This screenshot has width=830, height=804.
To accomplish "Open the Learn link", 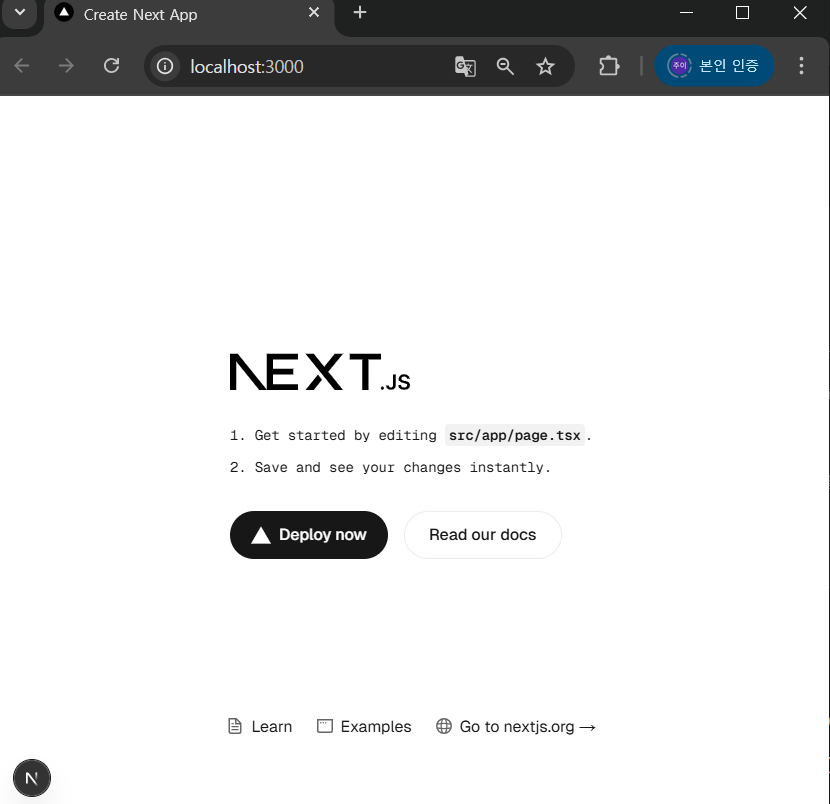I will tap(260, 727).
